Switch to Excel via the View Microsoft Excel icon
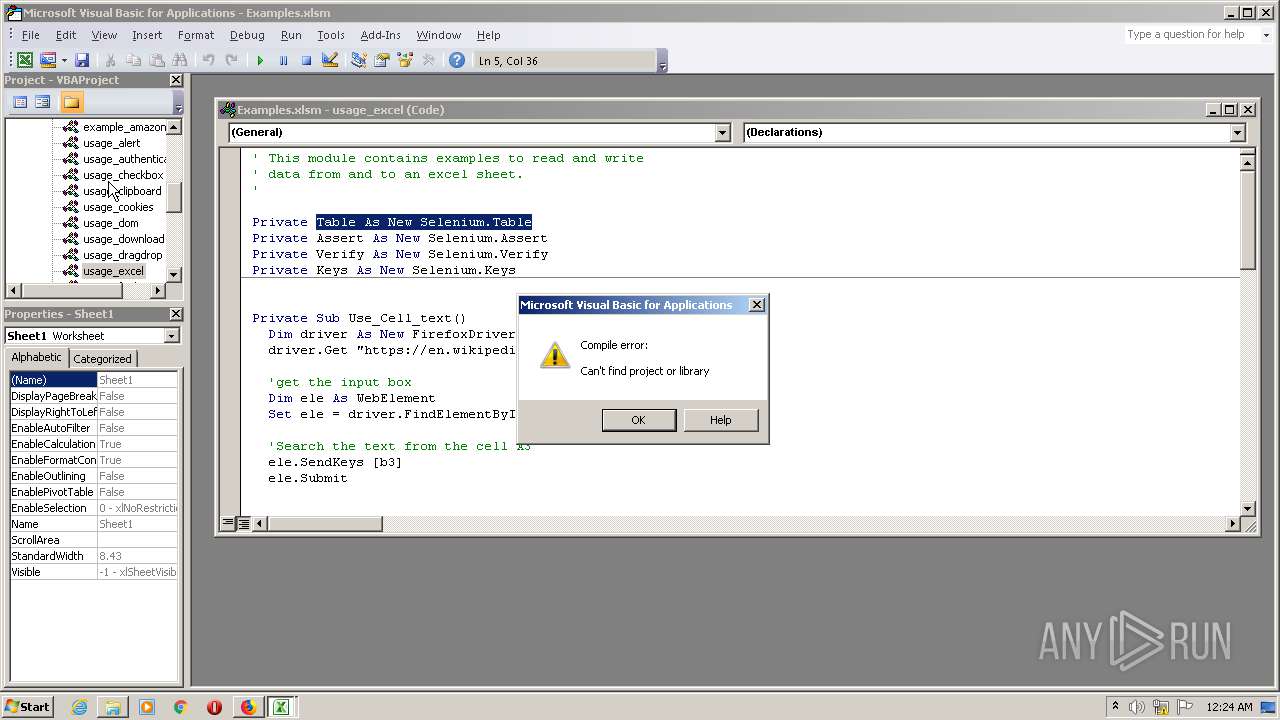Screen dimensions: 1280x720 (x=25, y=61)
